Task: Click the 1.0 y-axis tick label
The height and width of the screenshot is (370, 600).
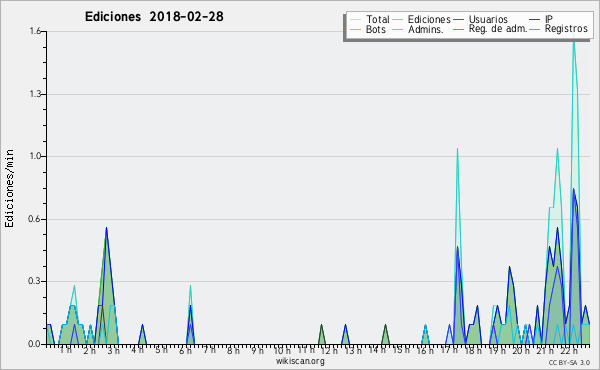Action: (x=36, y=156)
